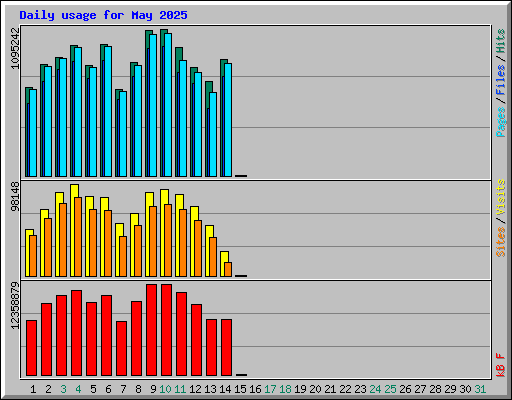
Task: Select the 12358879 kilobytes axis value
Action: [15, 306]
